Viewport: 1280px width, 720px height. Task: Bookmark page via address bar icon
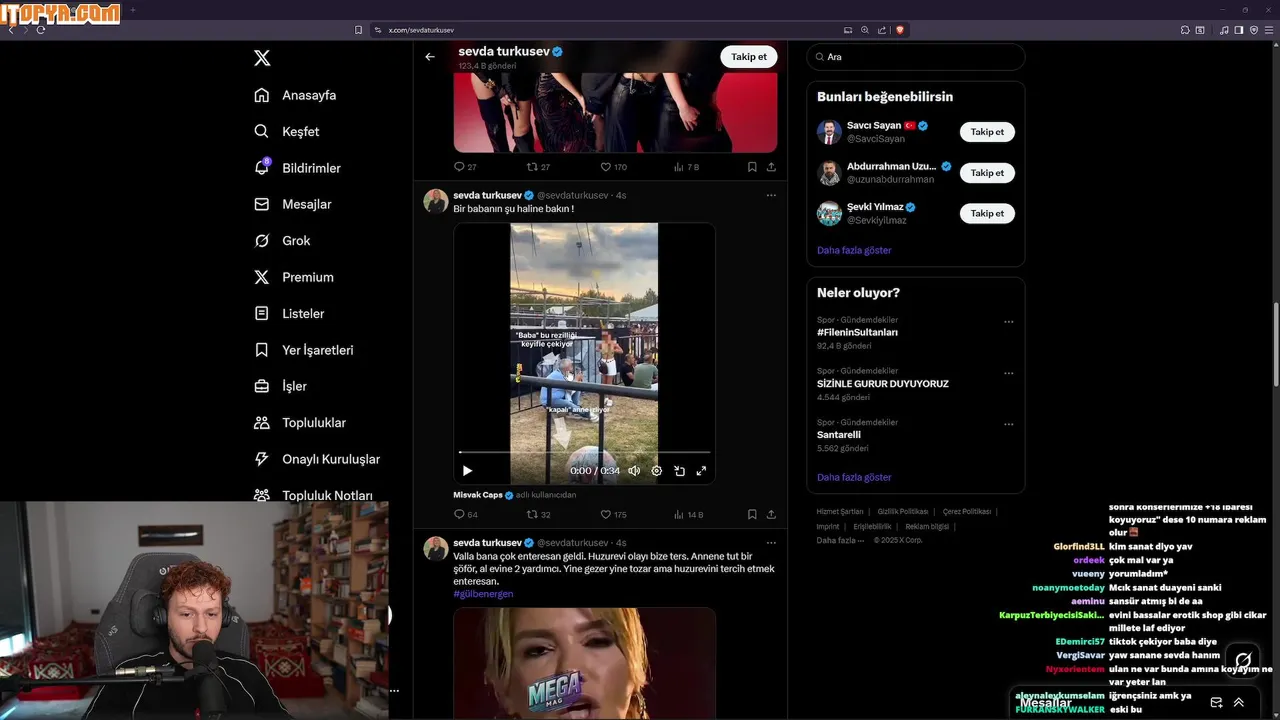359,30
